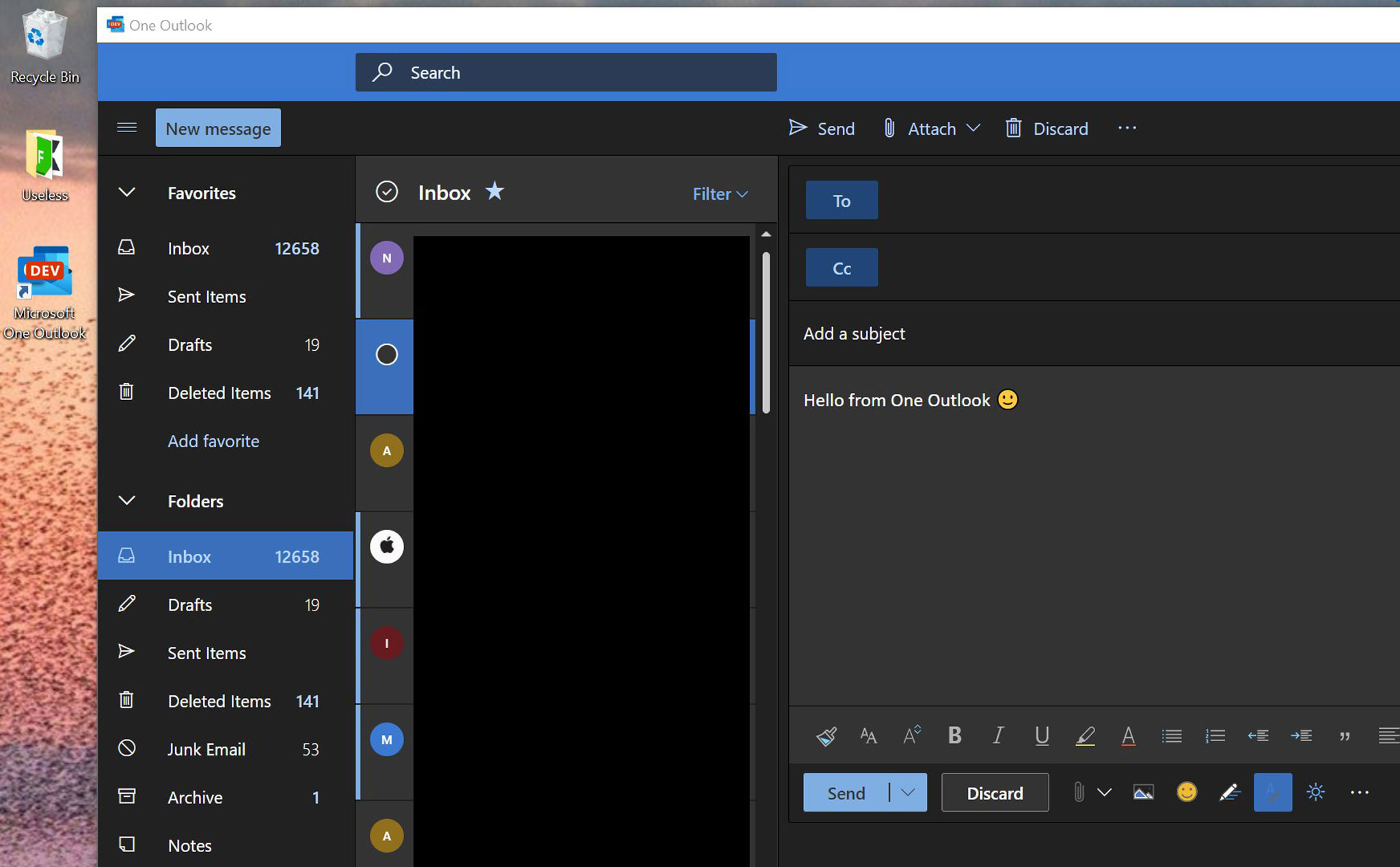Click the quote formatting icon
This screenshot has width=1400, height=867.
coord(1344,736)
